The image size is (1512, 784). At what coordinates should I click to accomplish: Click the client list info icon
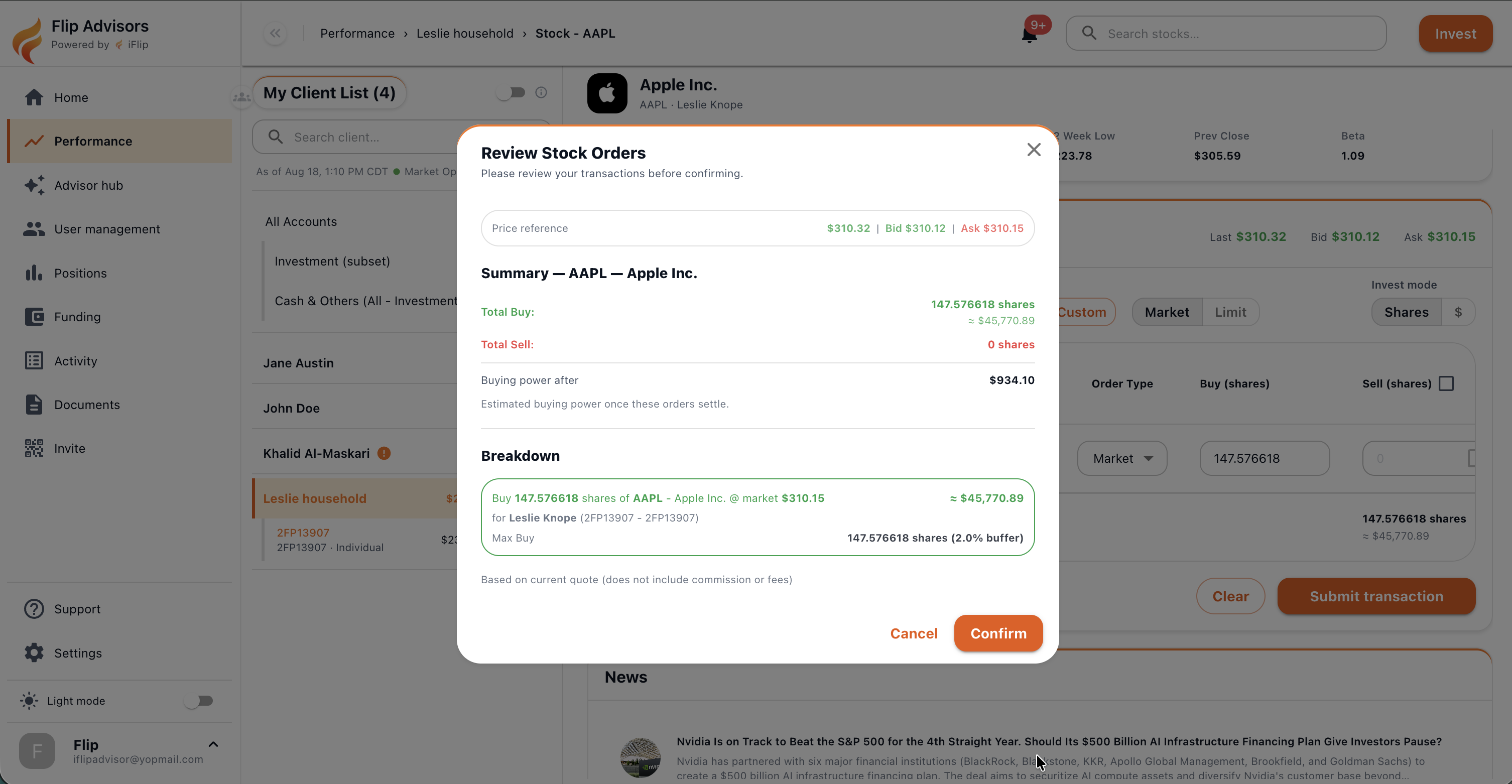click(x=541, y=92)
